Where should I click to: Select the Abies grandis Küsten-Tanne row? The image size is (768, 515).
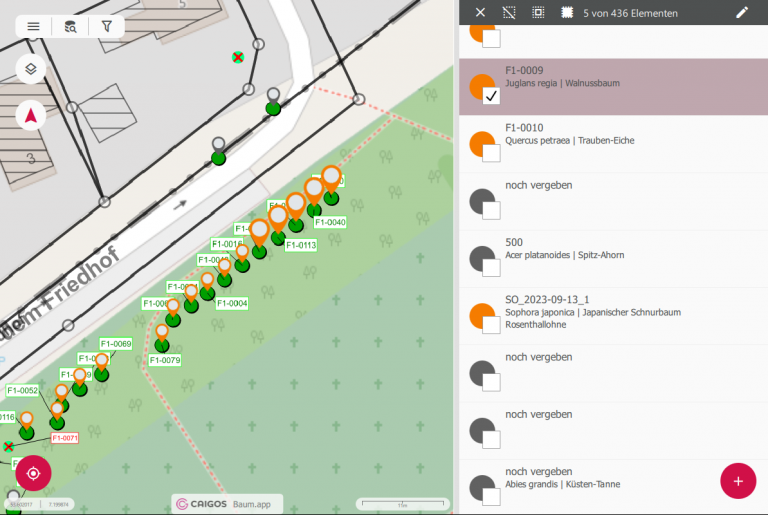(613, 487)
